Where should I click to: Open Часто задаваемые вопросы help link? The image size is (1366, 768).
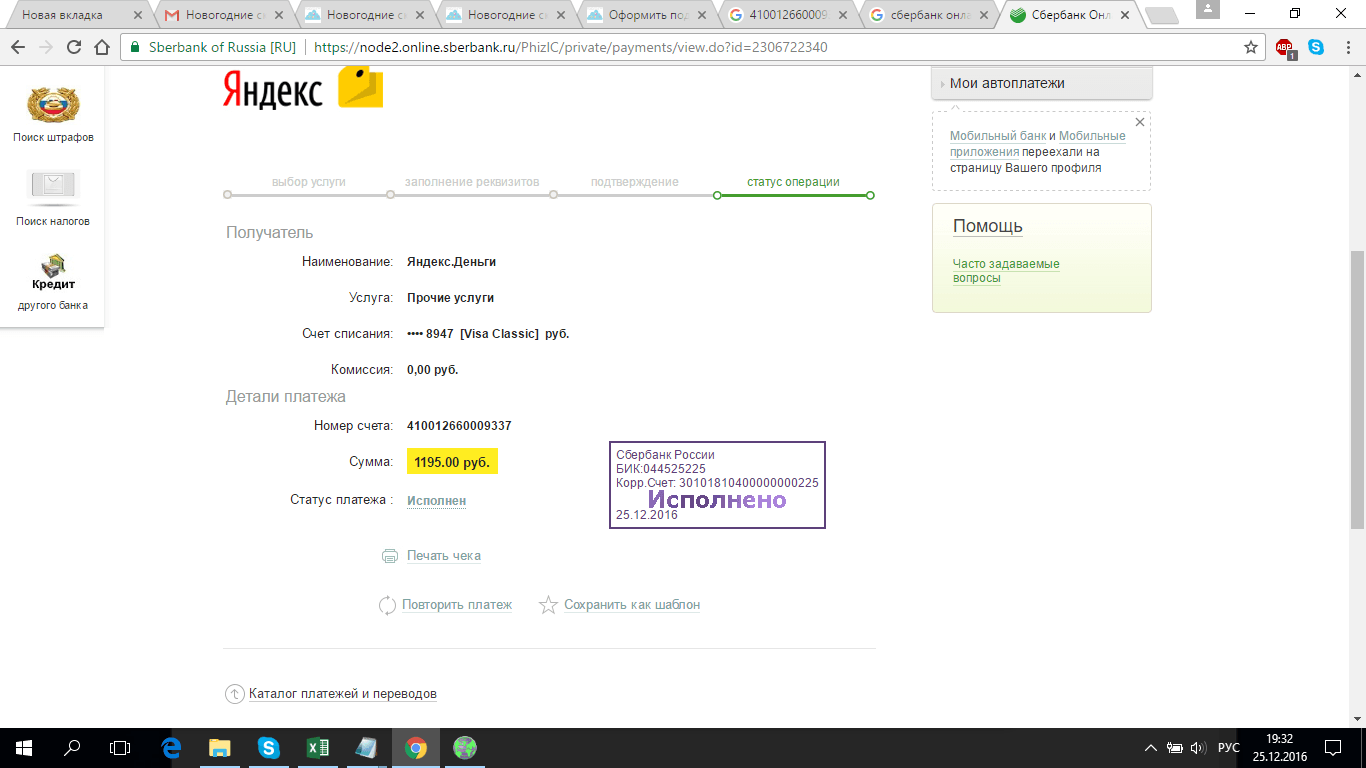[x=1006, y=271]
